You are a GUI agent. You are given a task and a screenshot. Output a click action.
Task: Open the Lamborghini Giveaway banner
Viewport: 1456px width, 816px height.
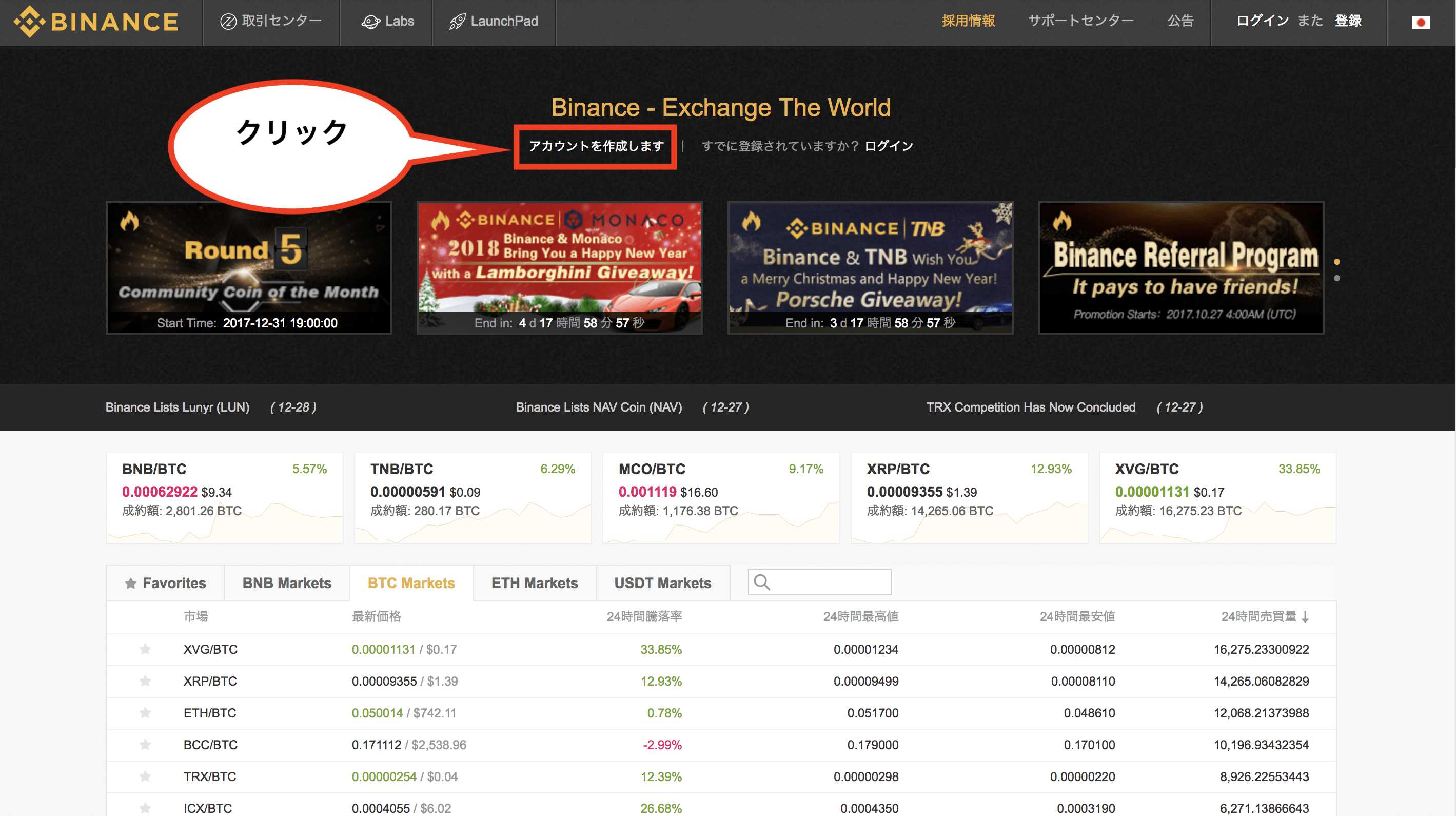coord(560,267)
